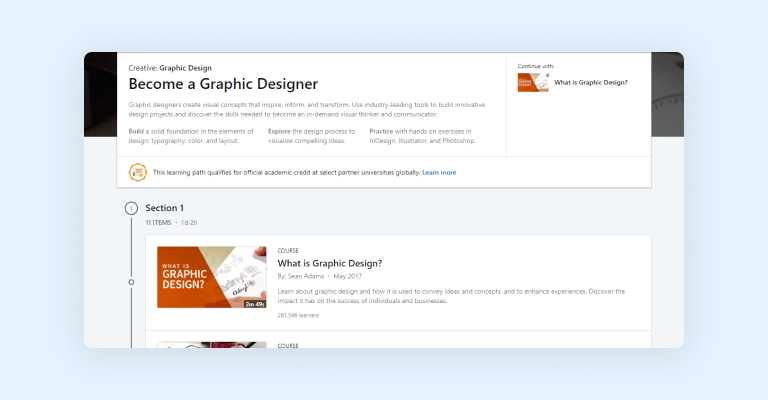Open the second course's partially visible thumbnail
The height and width of the screenshot is (400, 768).
tap(211, 344)
